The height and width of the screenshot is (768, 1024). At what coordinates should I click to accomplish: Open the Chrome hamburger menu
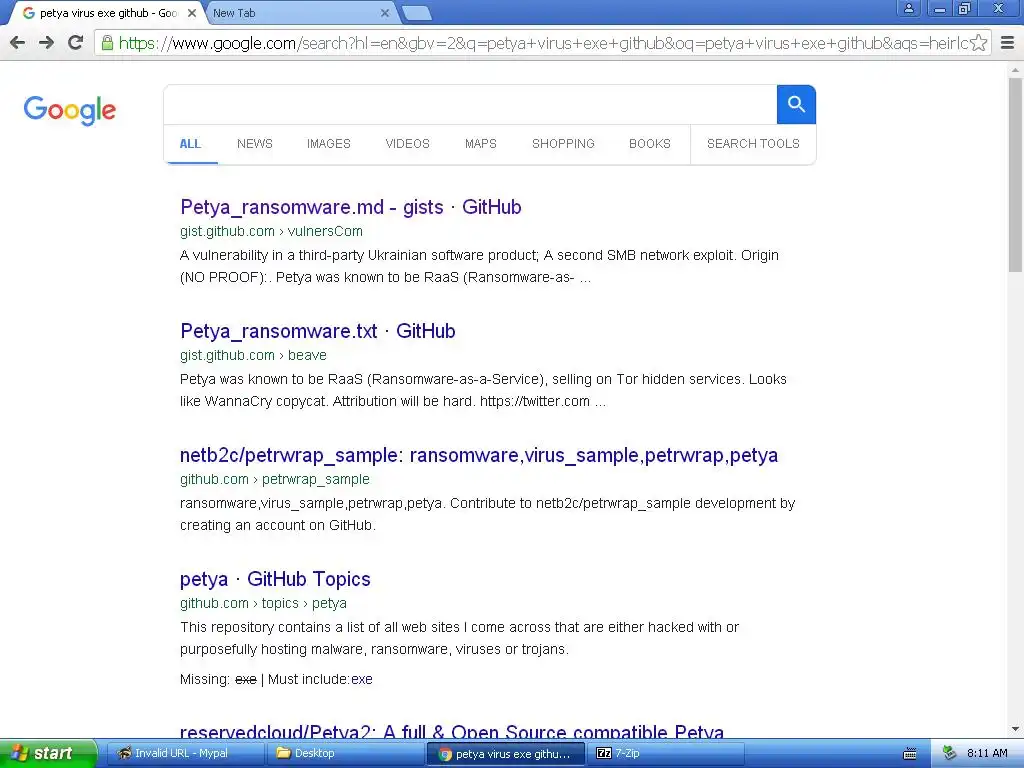pyautogui.click(x=1007, y=43)
